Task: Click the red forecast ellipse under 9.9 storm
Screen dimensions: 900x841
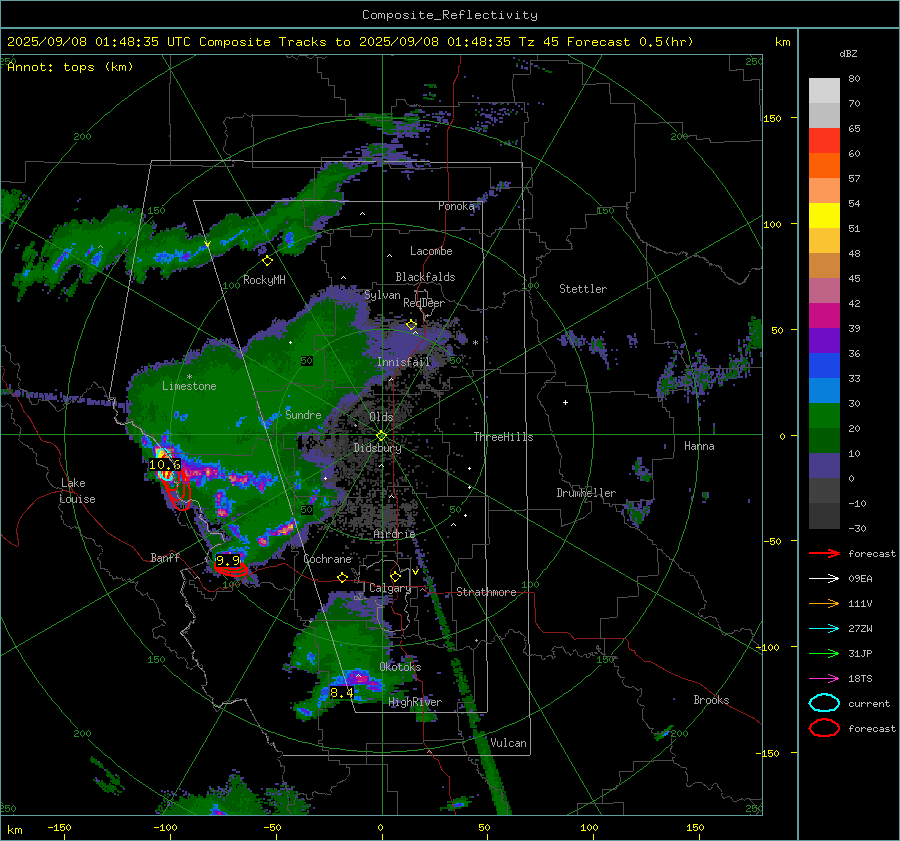Action: click(x=231, y=569)
